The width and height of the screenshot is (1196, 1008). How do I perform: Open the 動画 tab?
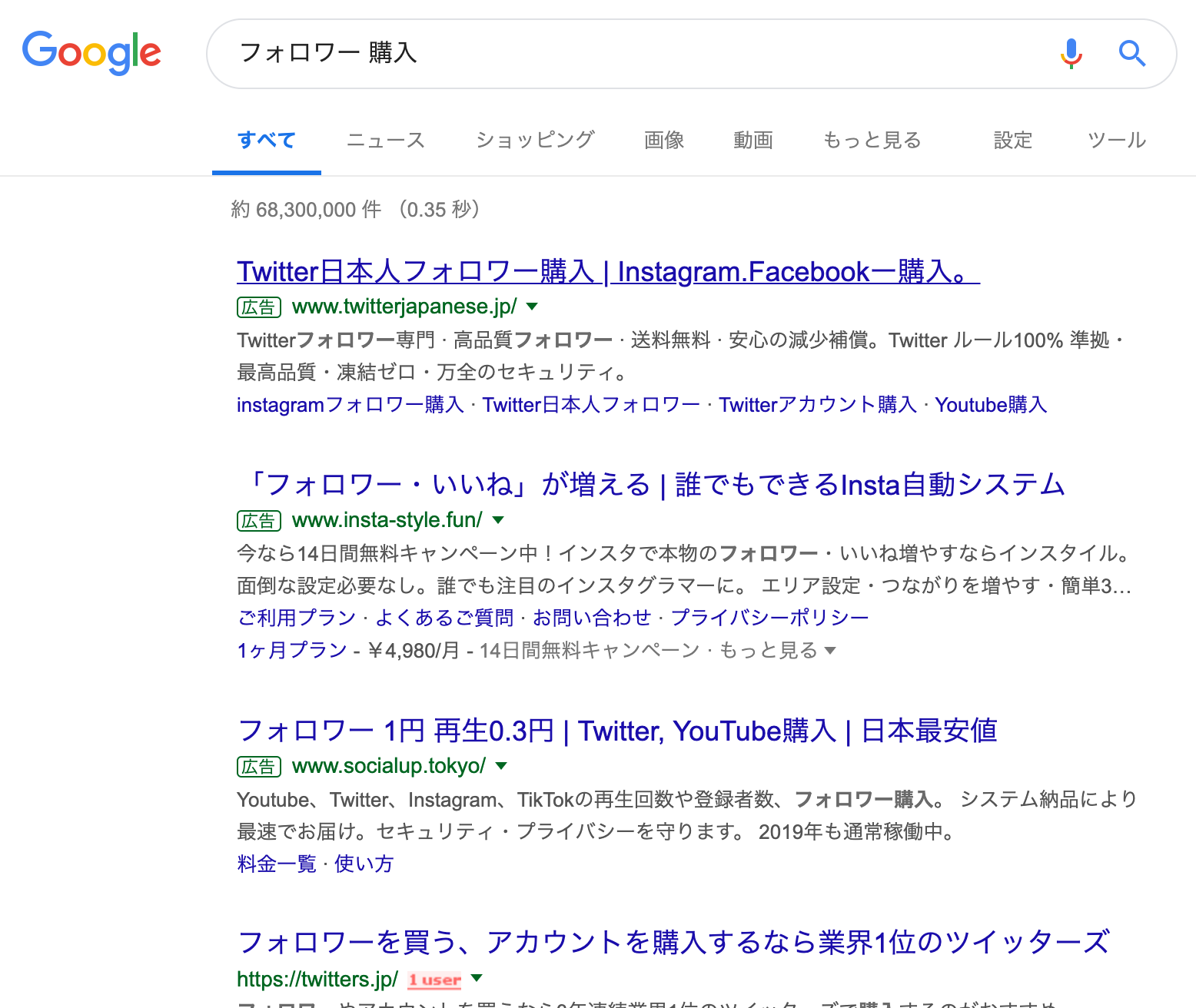tap(753, 140)
